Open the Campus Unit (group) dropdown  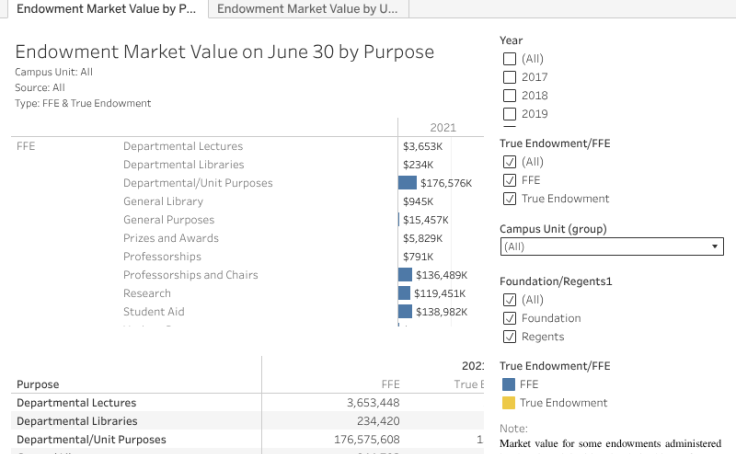(x=611, y=246)
